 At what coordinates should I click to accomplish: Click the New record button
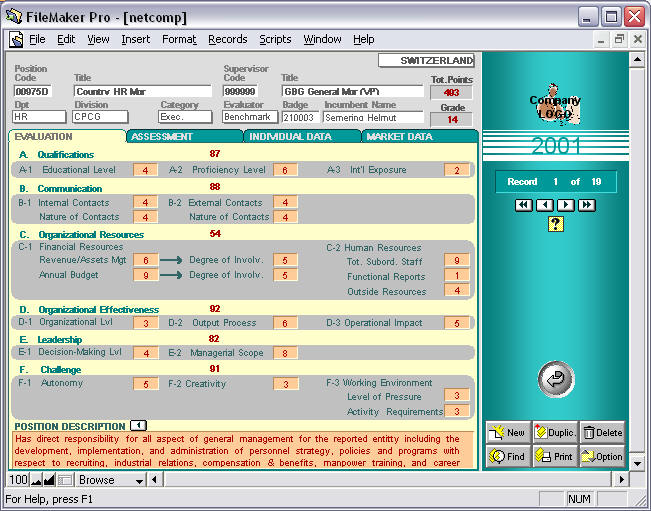pyautogui.click(x=508, y=432)
